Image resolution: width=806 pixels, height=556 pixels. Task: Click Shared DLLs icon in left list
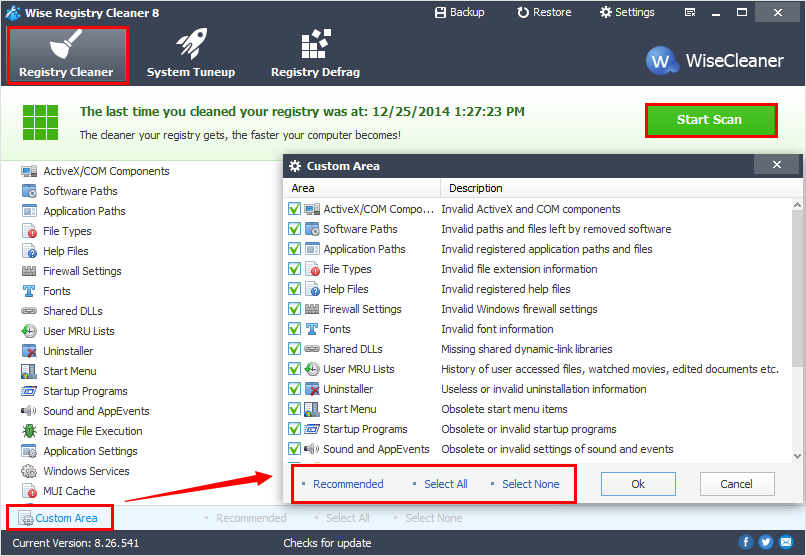tap(29, 311)
